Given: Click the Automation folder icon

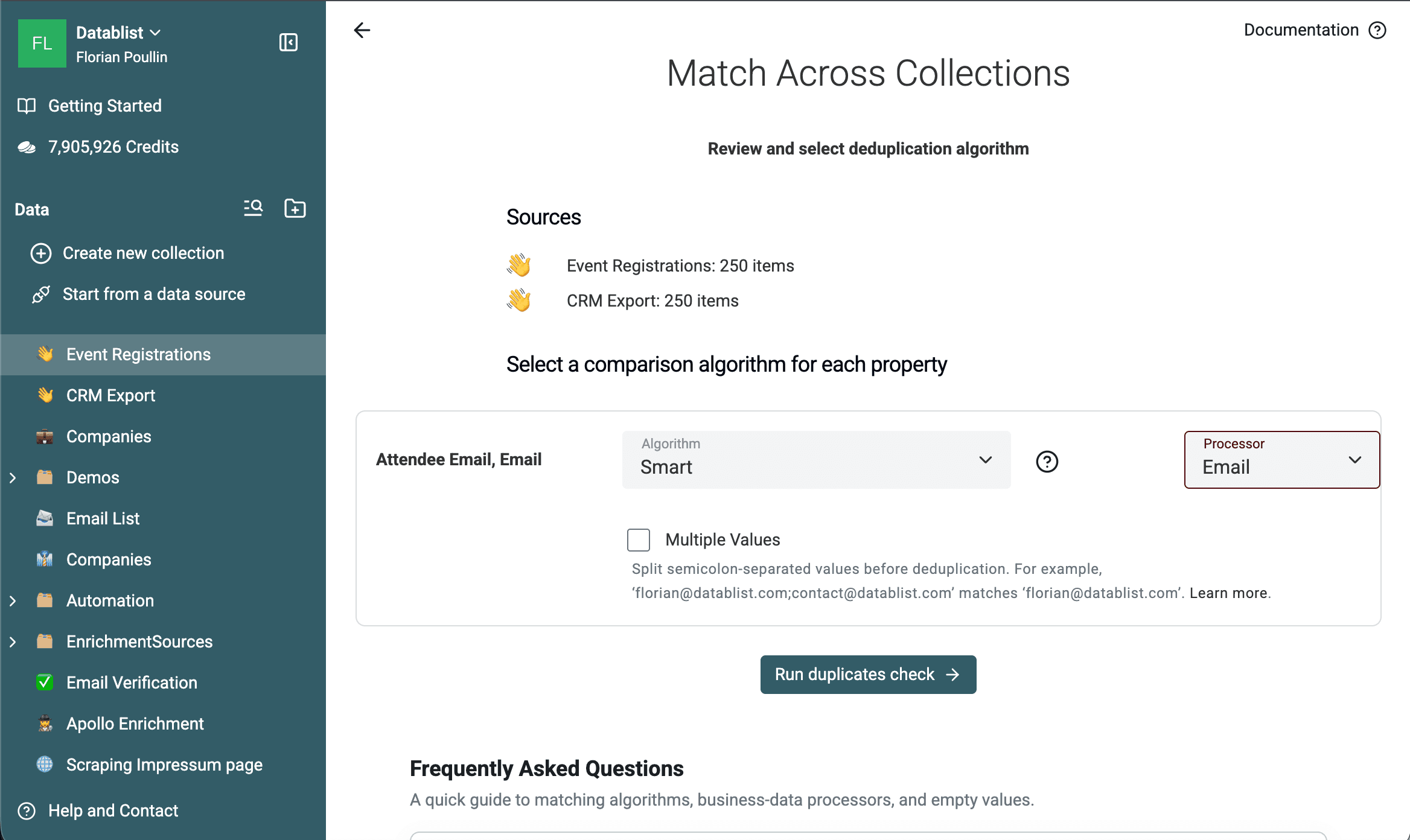Looking at the screenshot, I should click(x=45, y=600).
